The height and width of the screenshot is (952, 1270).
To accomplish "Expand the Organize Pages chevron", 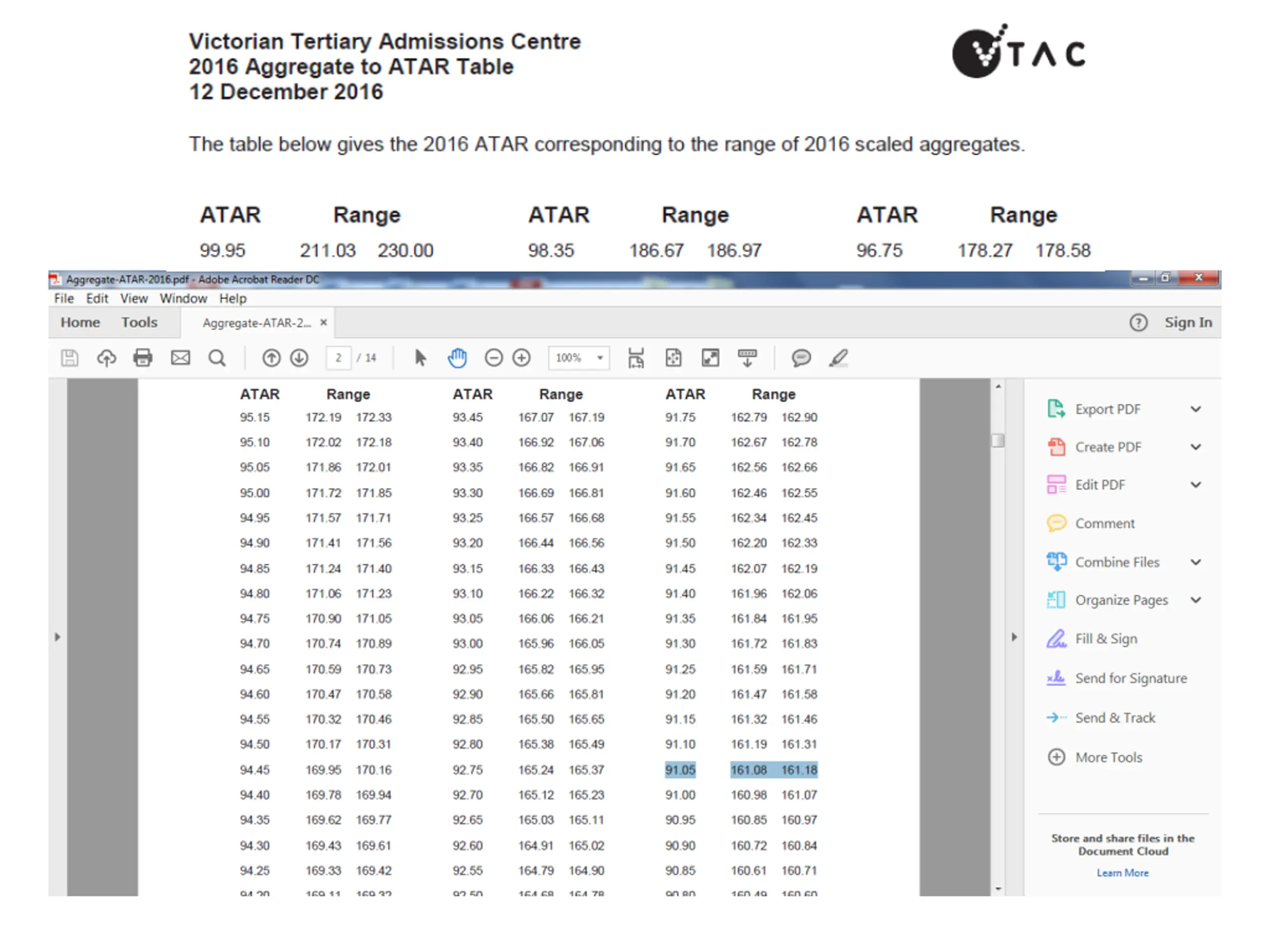I will (x=1196, y=600).
